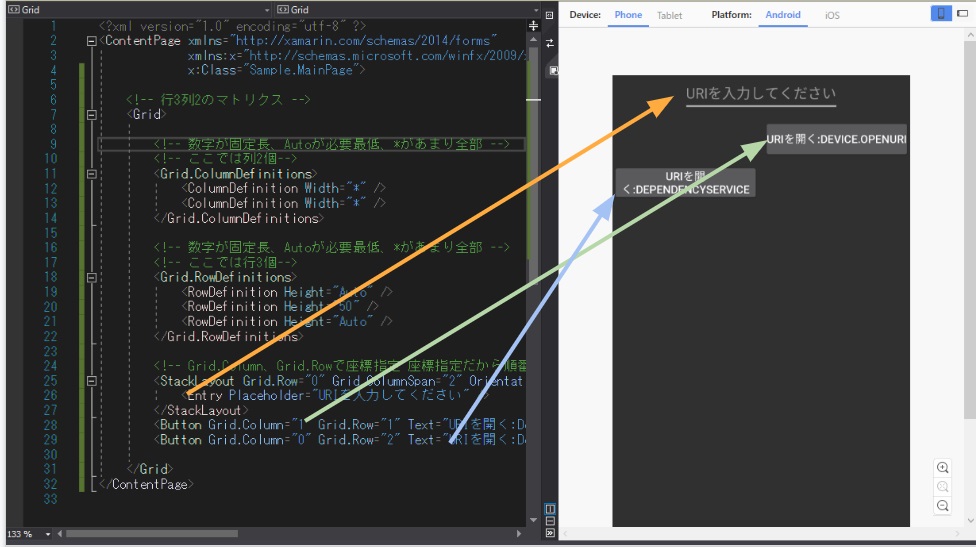Choose Phone device tab
976x547 pixels.
[628, 15]
